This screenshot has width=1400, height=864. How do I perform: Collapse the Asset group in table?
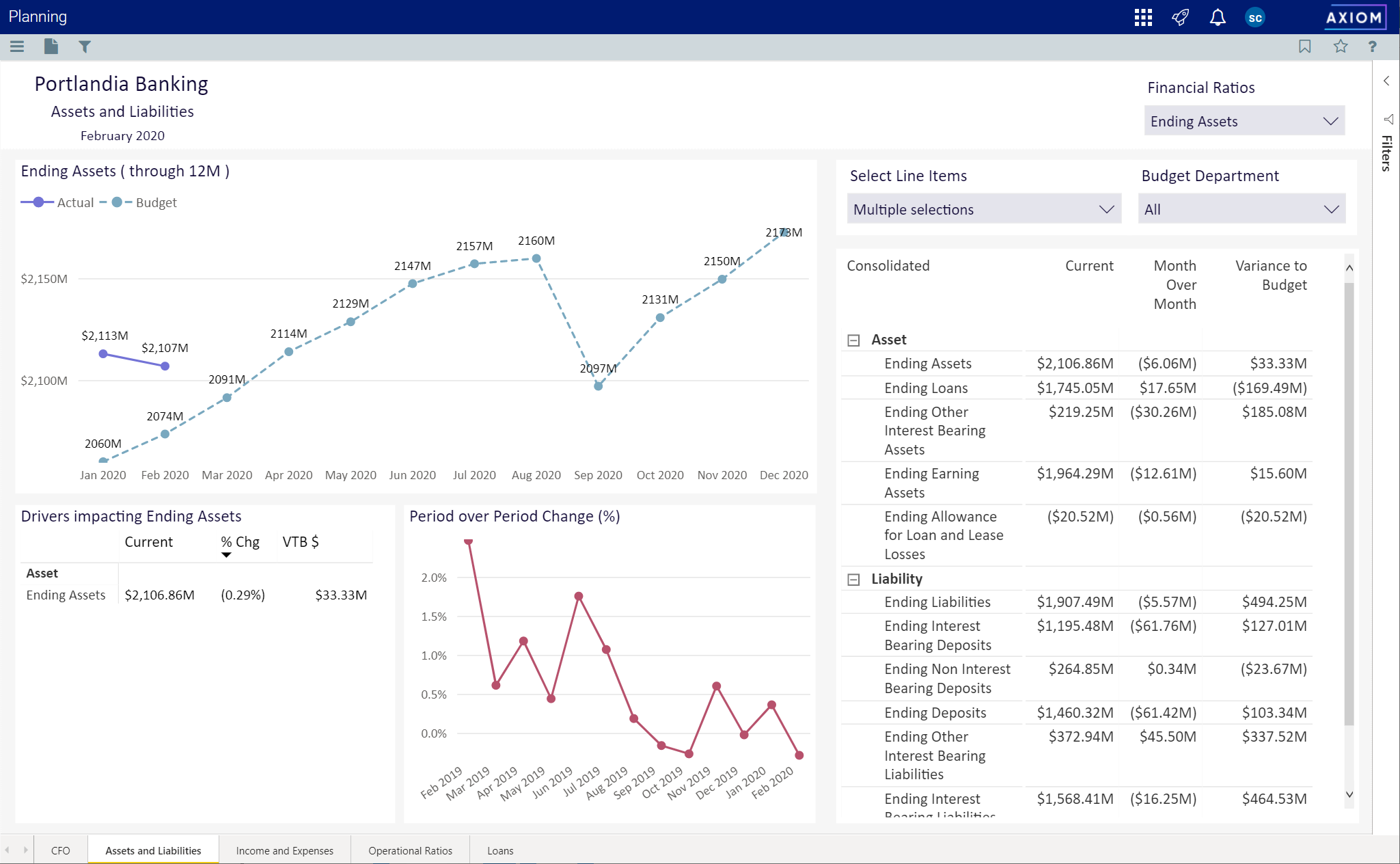(853, 340)
